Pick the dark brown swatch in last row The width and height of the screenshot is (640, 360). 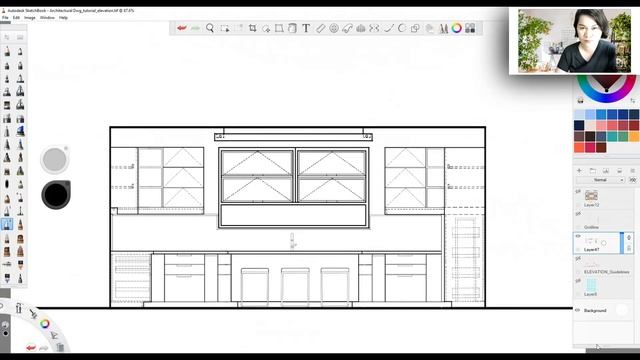[601, 147]
